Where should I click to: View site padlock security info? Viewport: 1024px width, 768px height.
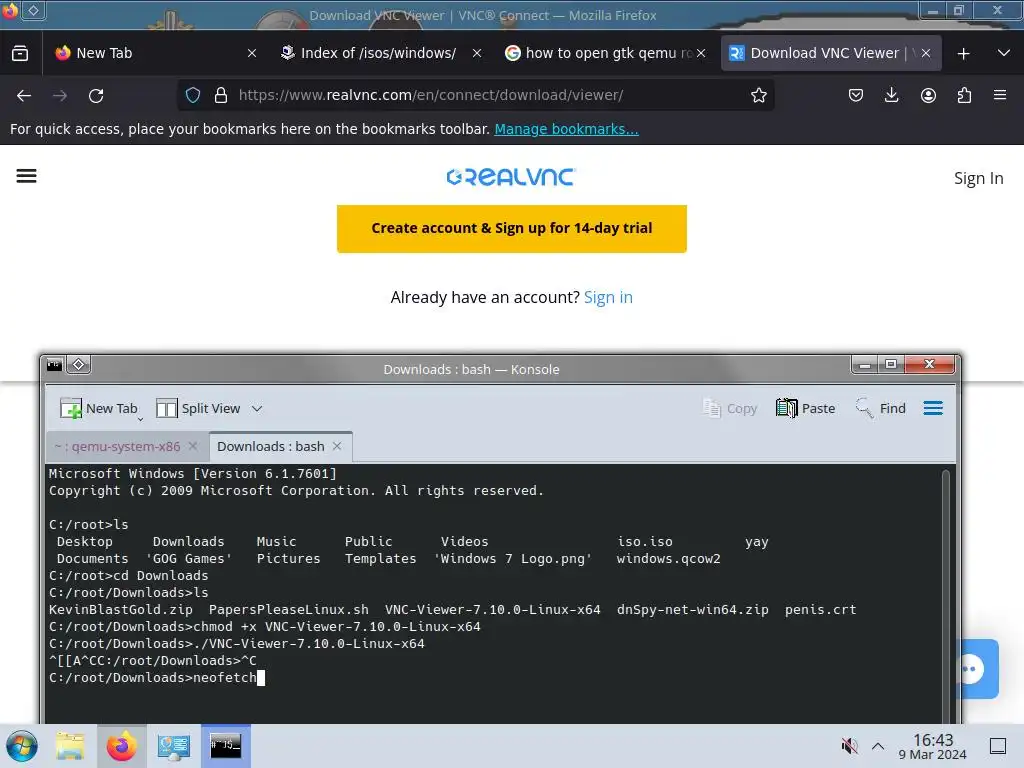[x=221, y=95]
